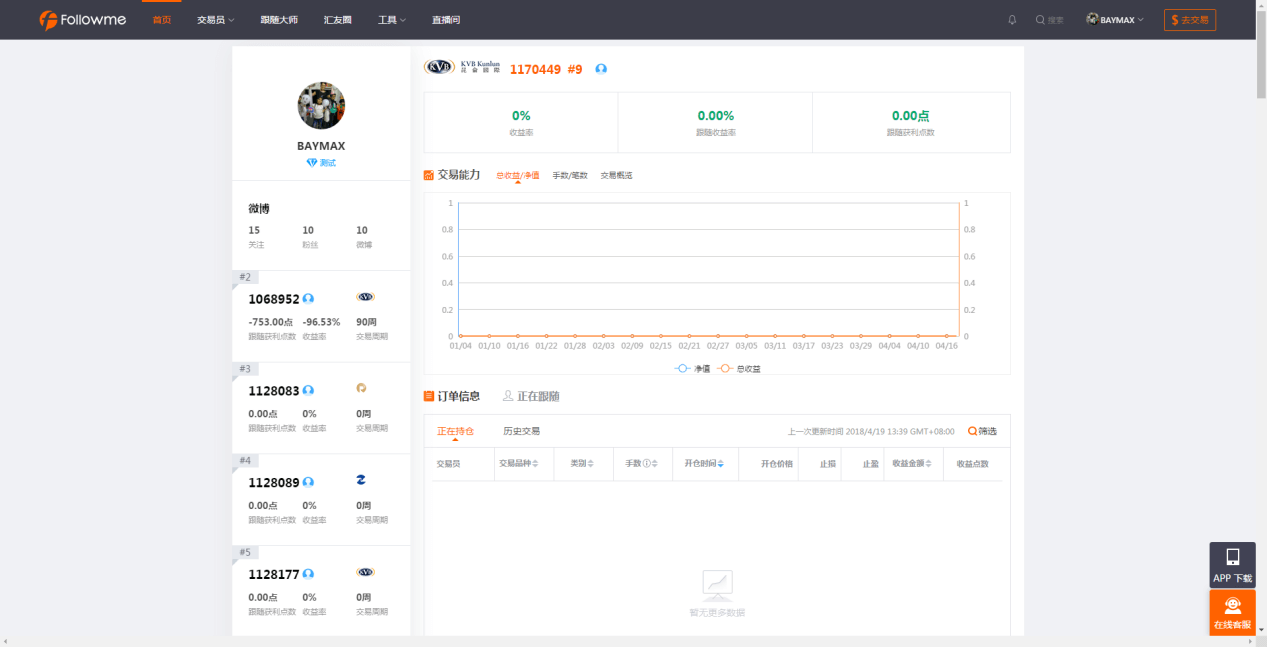Click the diamond 测试 badge under BAYMAX

pos(321,162)
